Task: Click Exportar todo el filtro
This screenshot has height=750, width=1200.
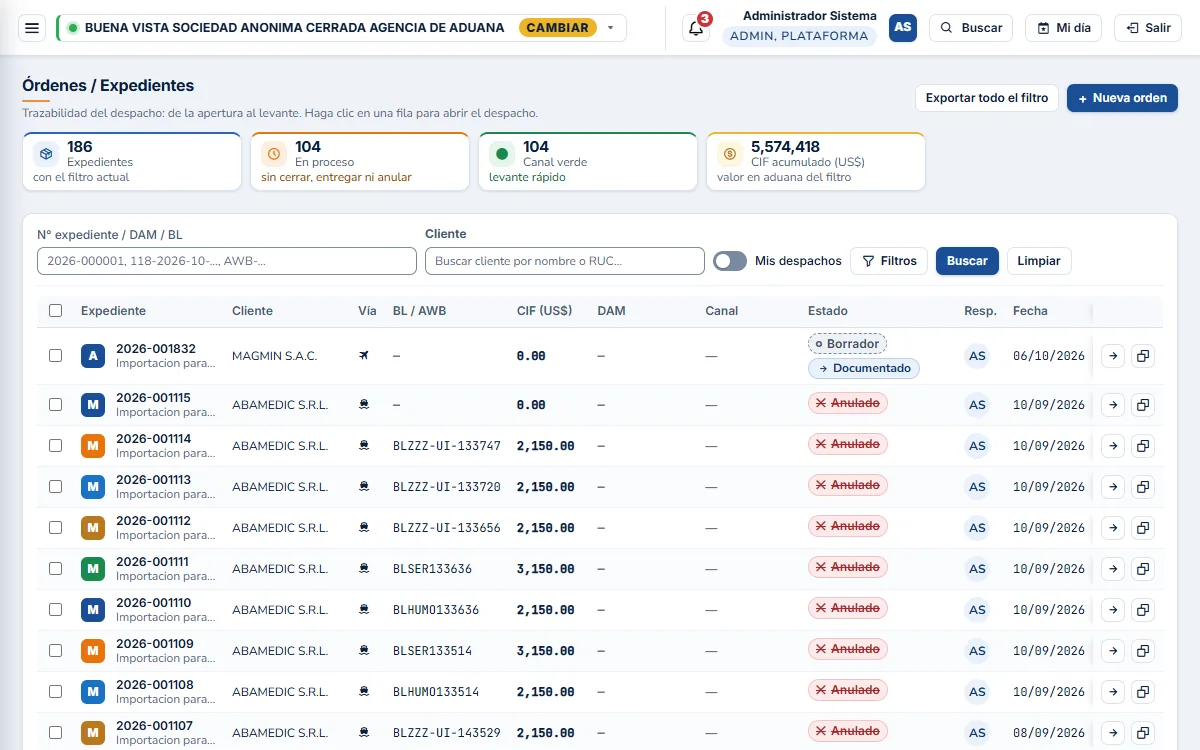Action: coord(987,98)
